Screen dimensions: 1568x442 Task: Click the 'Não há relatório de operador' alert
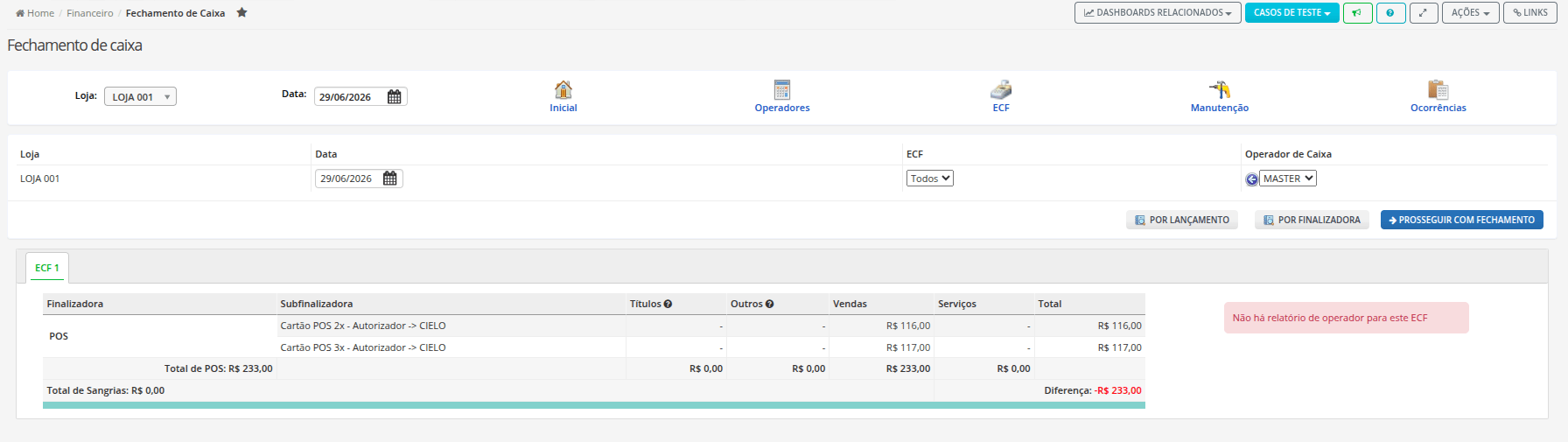click(1347, 318)
